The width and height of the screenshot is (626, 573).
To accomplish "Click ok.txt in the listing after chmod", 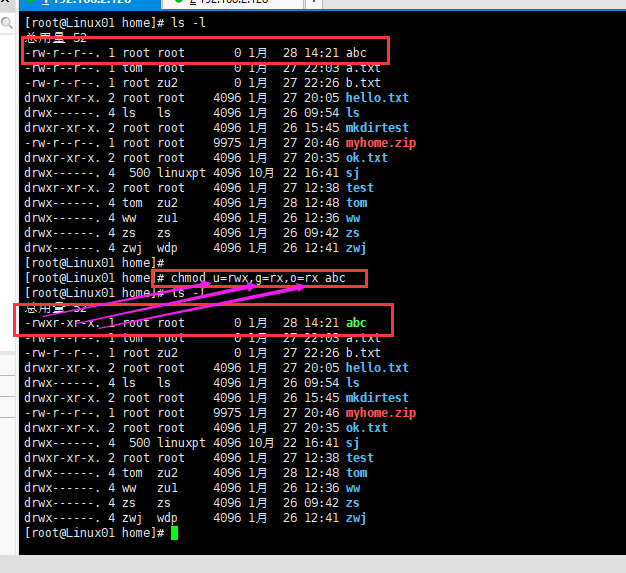I will click(366, 428).
